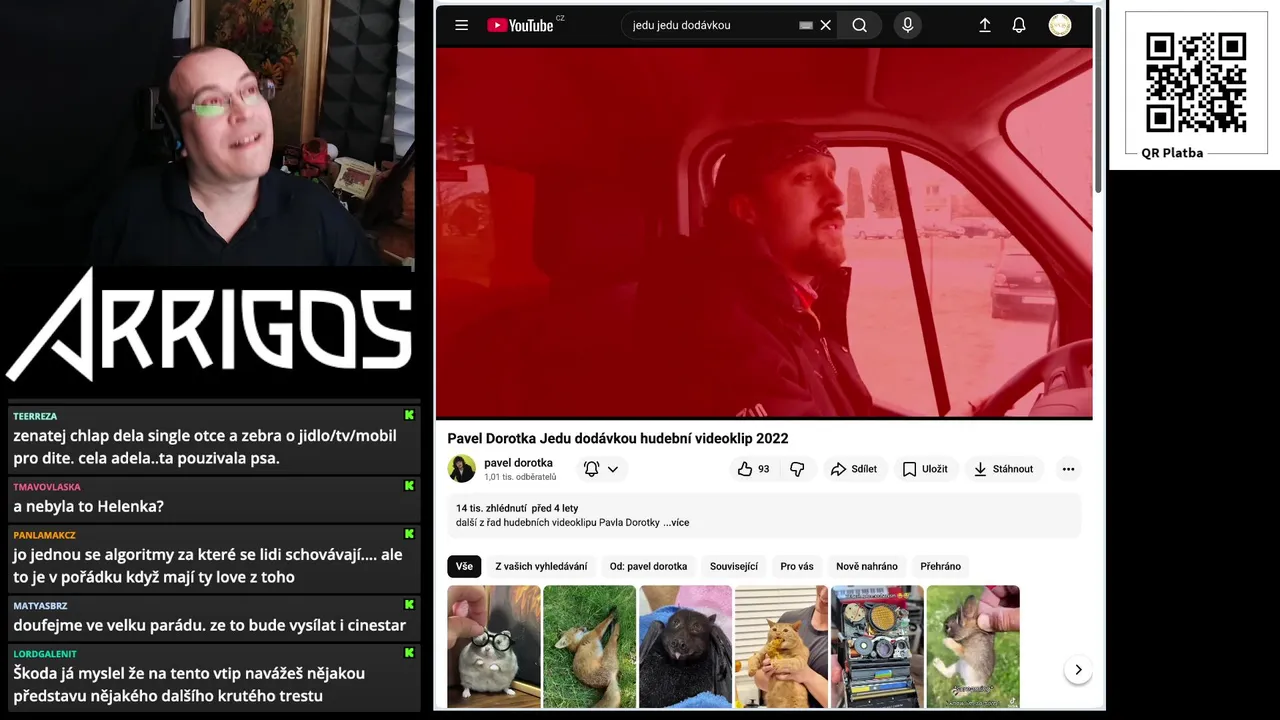Click the magnifier search button

point(860,25)
